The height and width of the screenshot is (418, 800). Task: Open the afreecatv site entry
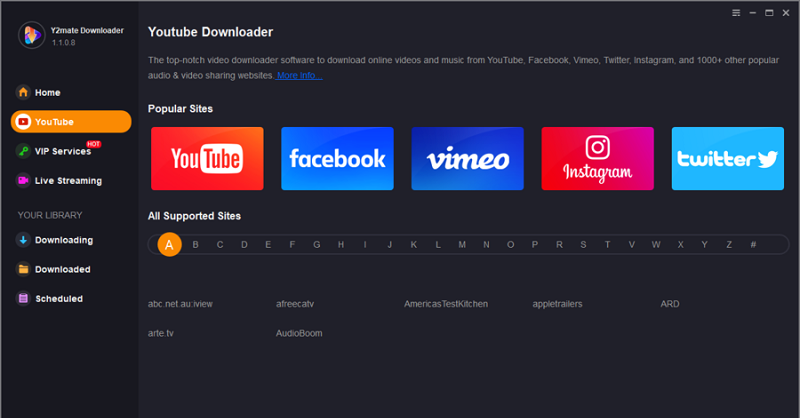click(295, 304)
